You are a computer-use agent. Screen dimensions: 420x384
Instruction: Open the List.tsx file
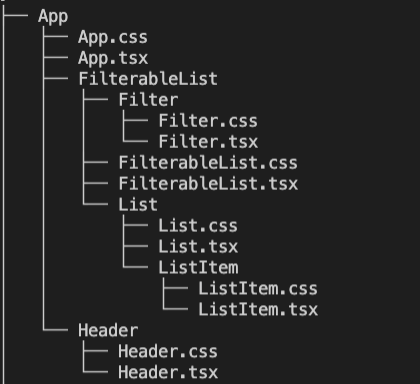coord(198,247)
